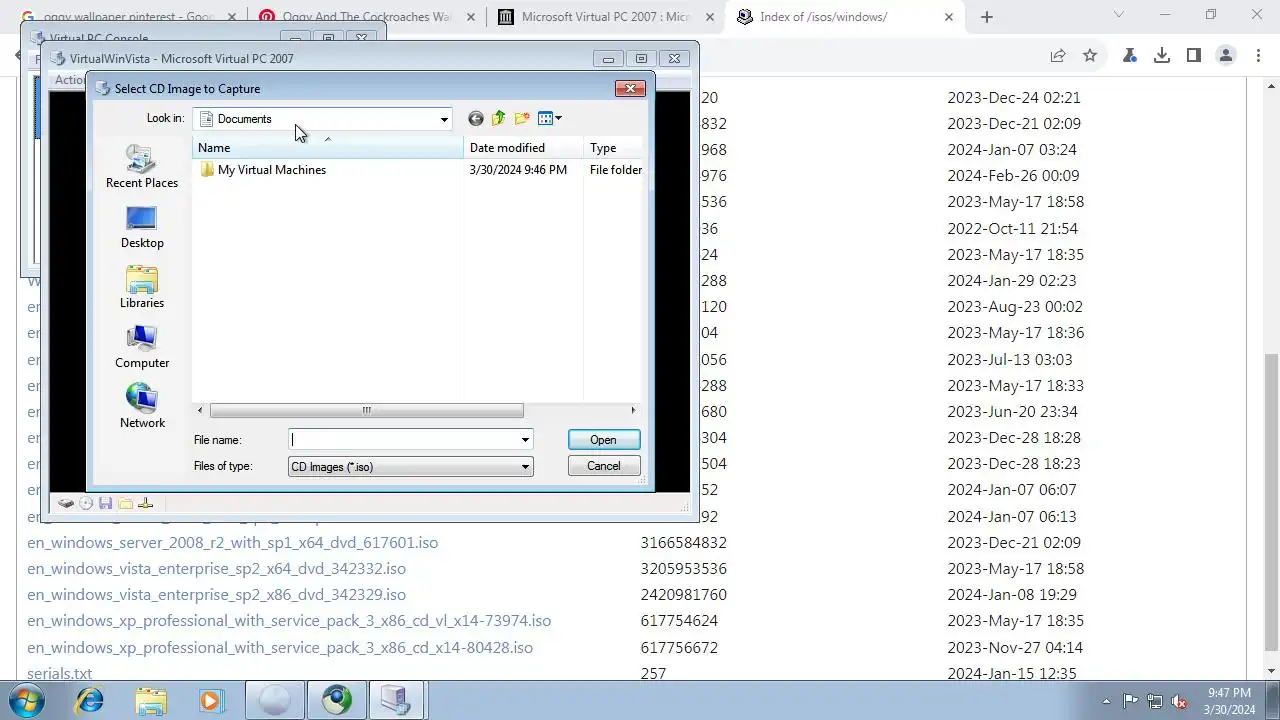Download en_windows_vista_enterprise_sp2_x64_dvd_342332.iso

216,569
